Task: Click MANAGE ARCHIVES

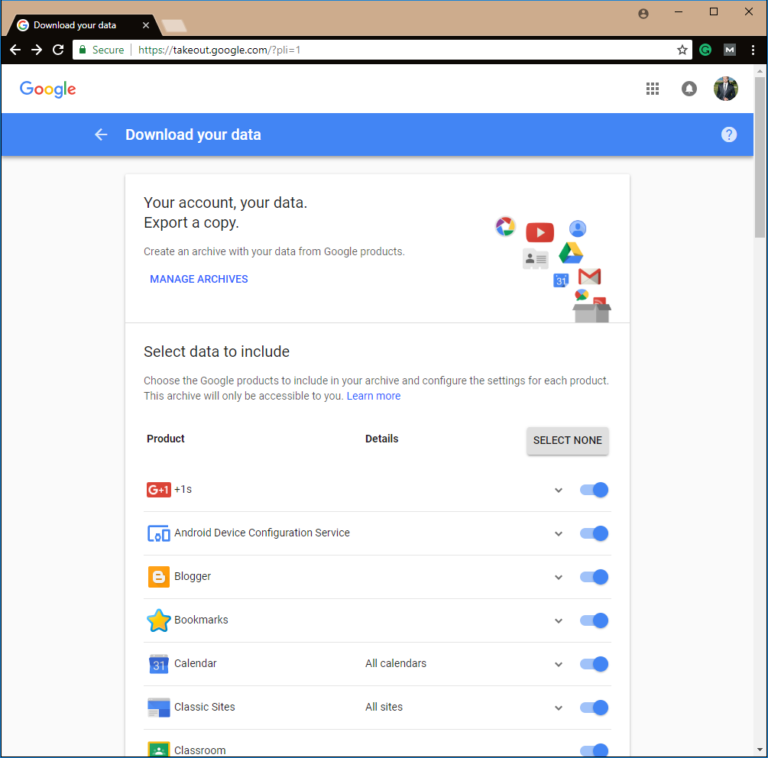Action: [x=199, y=279]
